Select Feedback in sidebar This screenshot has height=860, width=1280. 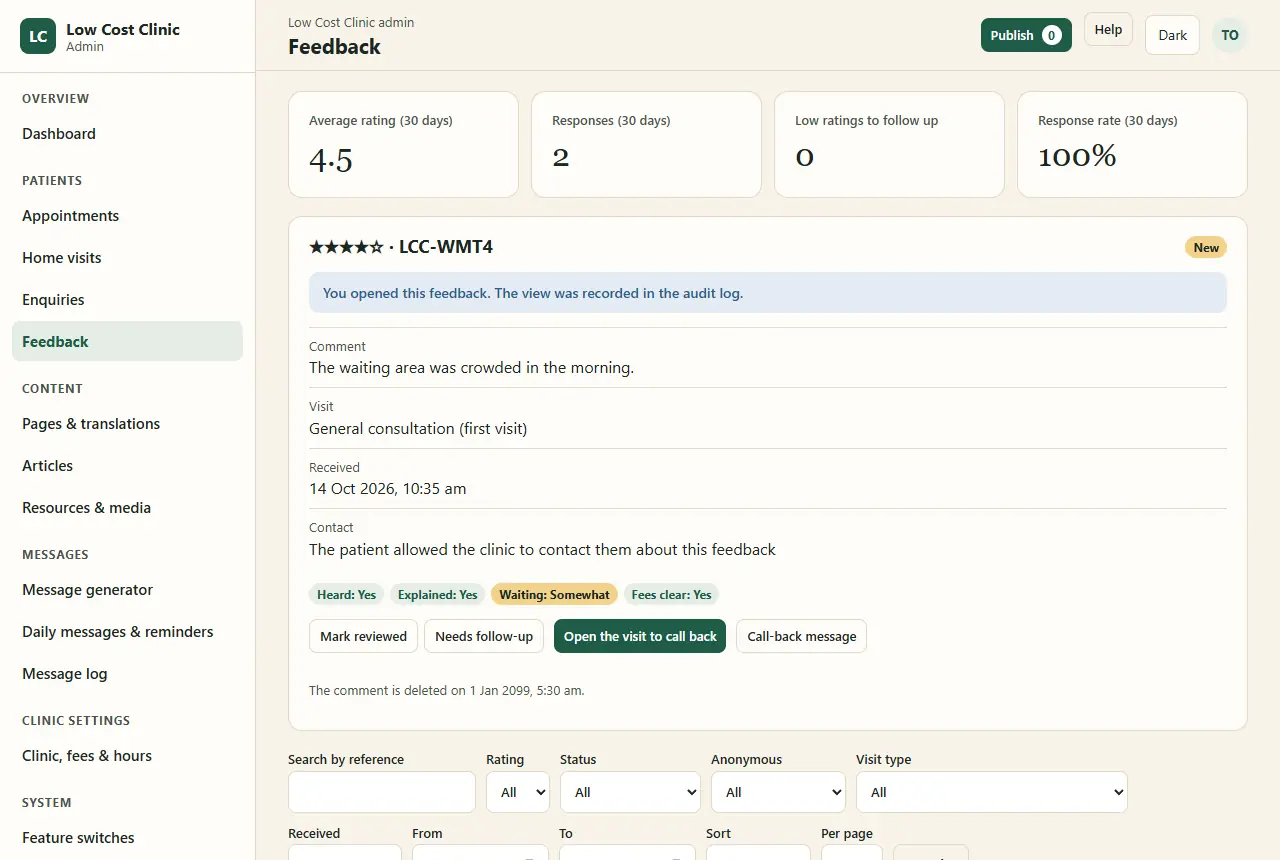click(x=127, y=341)
